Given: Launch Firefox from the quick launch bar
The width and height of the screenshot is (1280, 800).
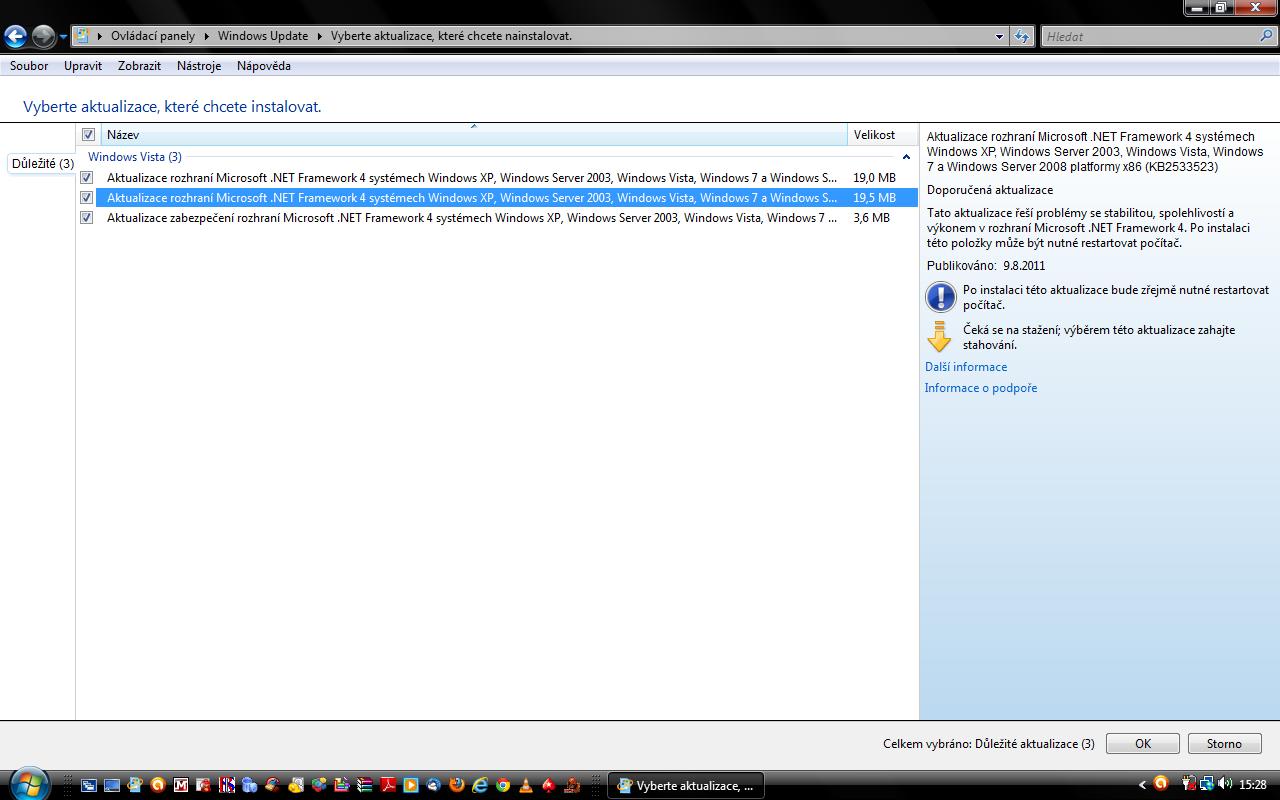Looking at the screenshot, I should [x=457, y=785].
